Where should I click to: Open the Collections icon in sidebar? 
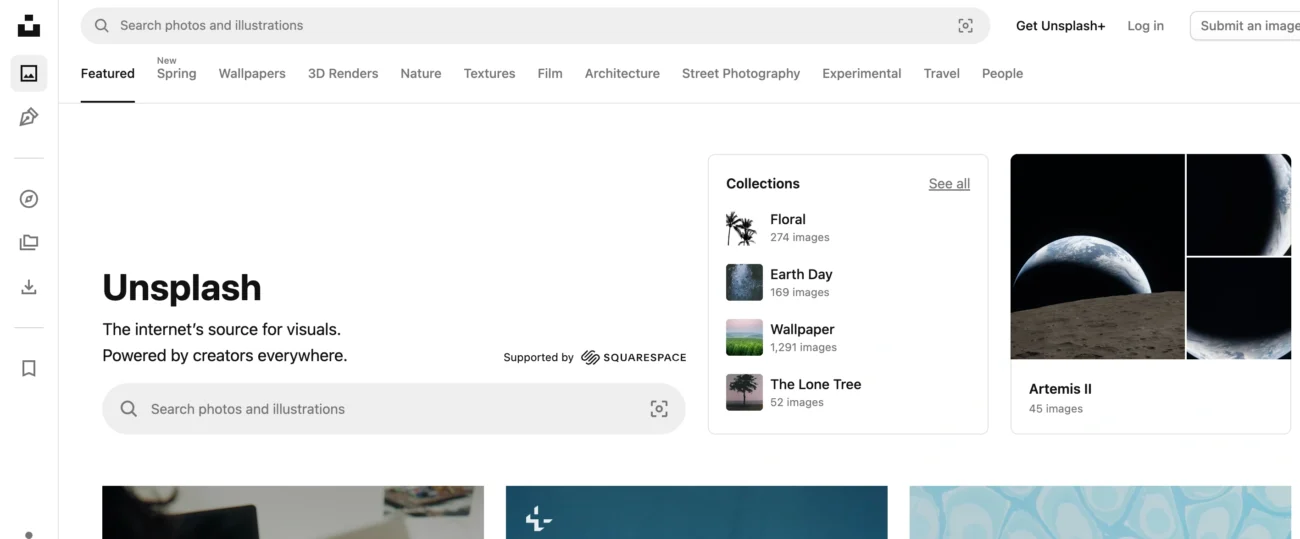(x=29, y=242)
